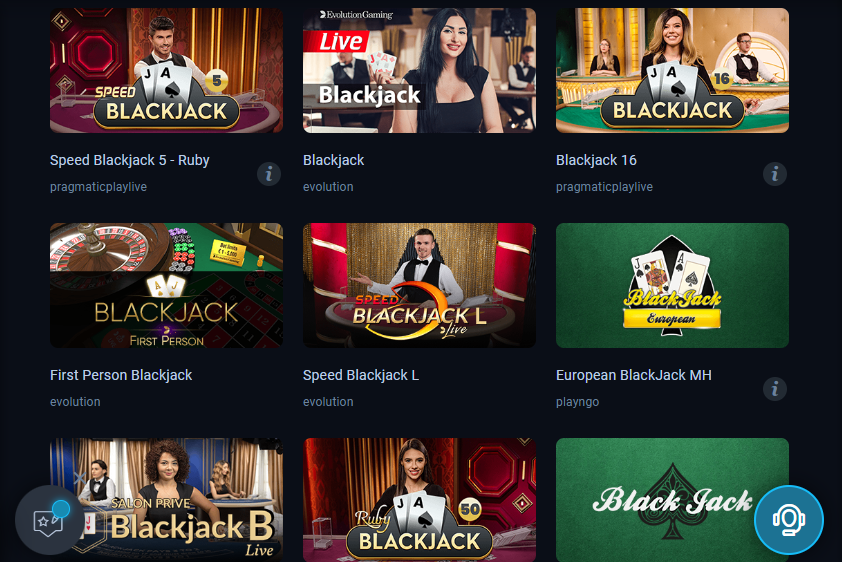
Task: Open the First Person Blackjack title link
Action: (121, 375)
